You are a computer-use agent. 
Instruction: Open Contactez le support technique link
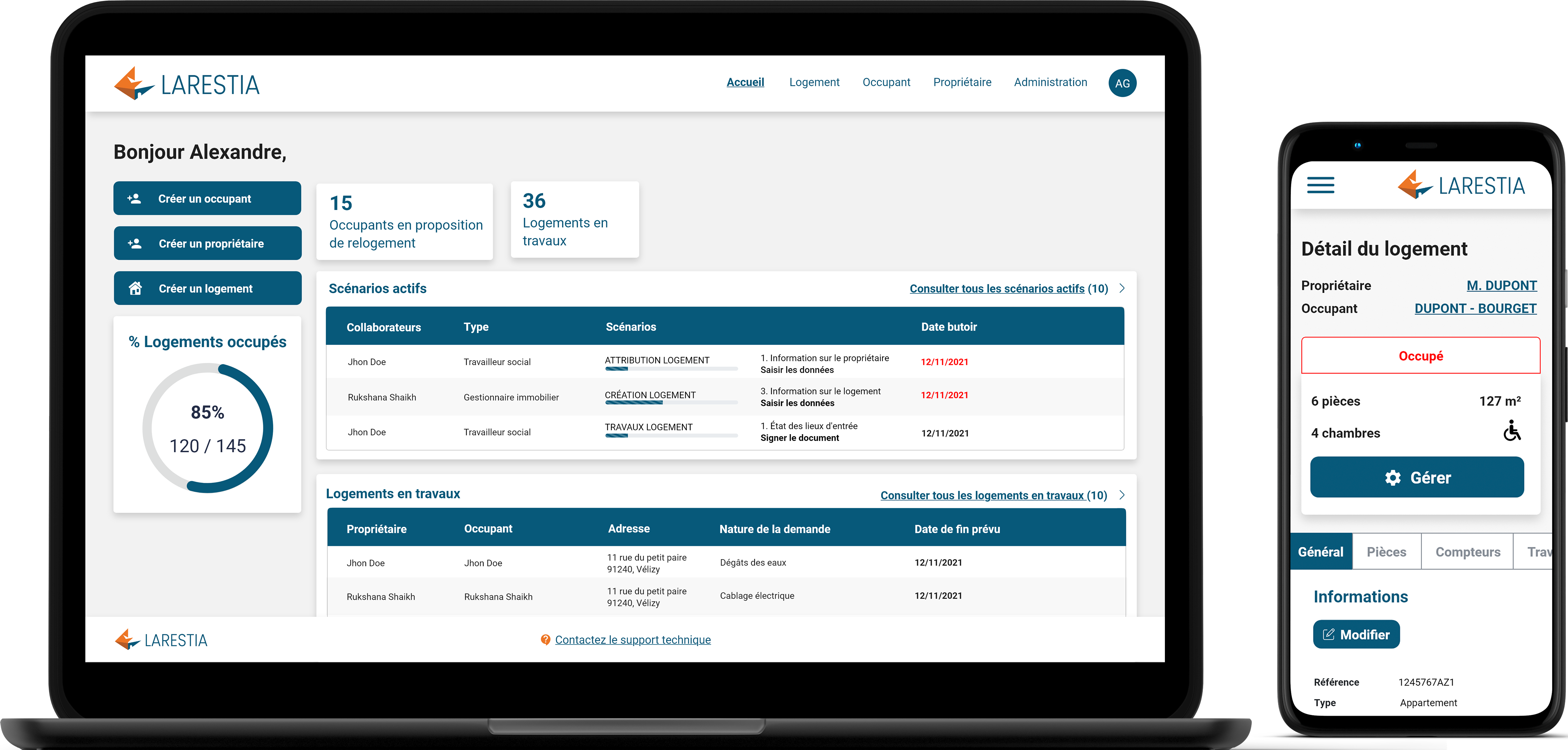pyautogui.click(x=633, y=640)
